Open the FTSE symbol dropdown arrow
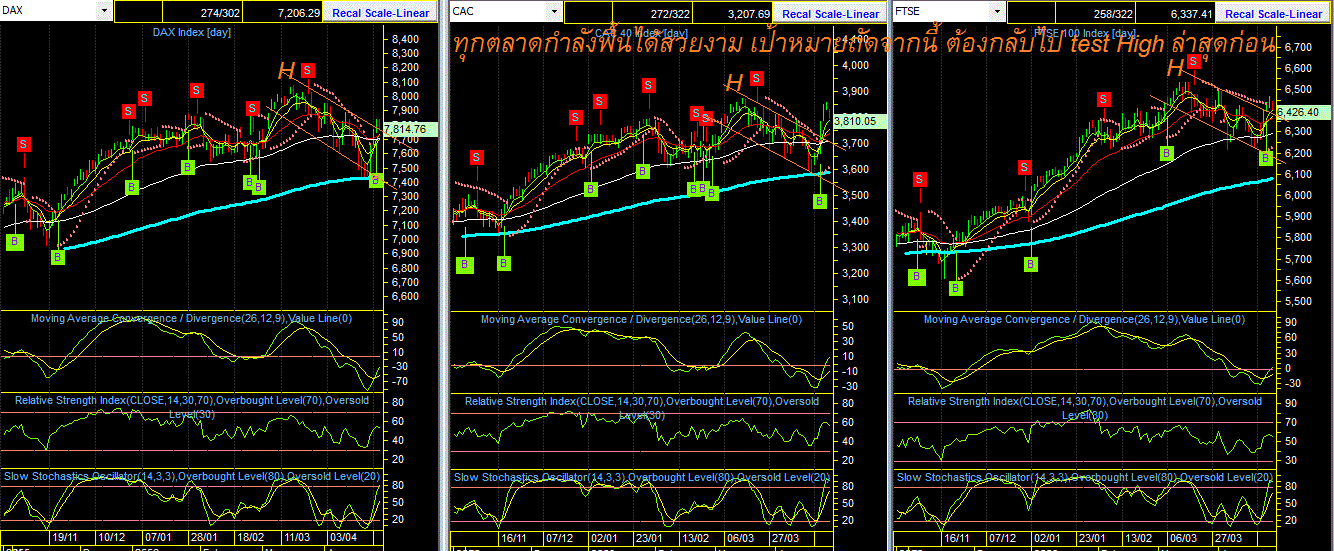1334x551 pixels. click(997, 11)
